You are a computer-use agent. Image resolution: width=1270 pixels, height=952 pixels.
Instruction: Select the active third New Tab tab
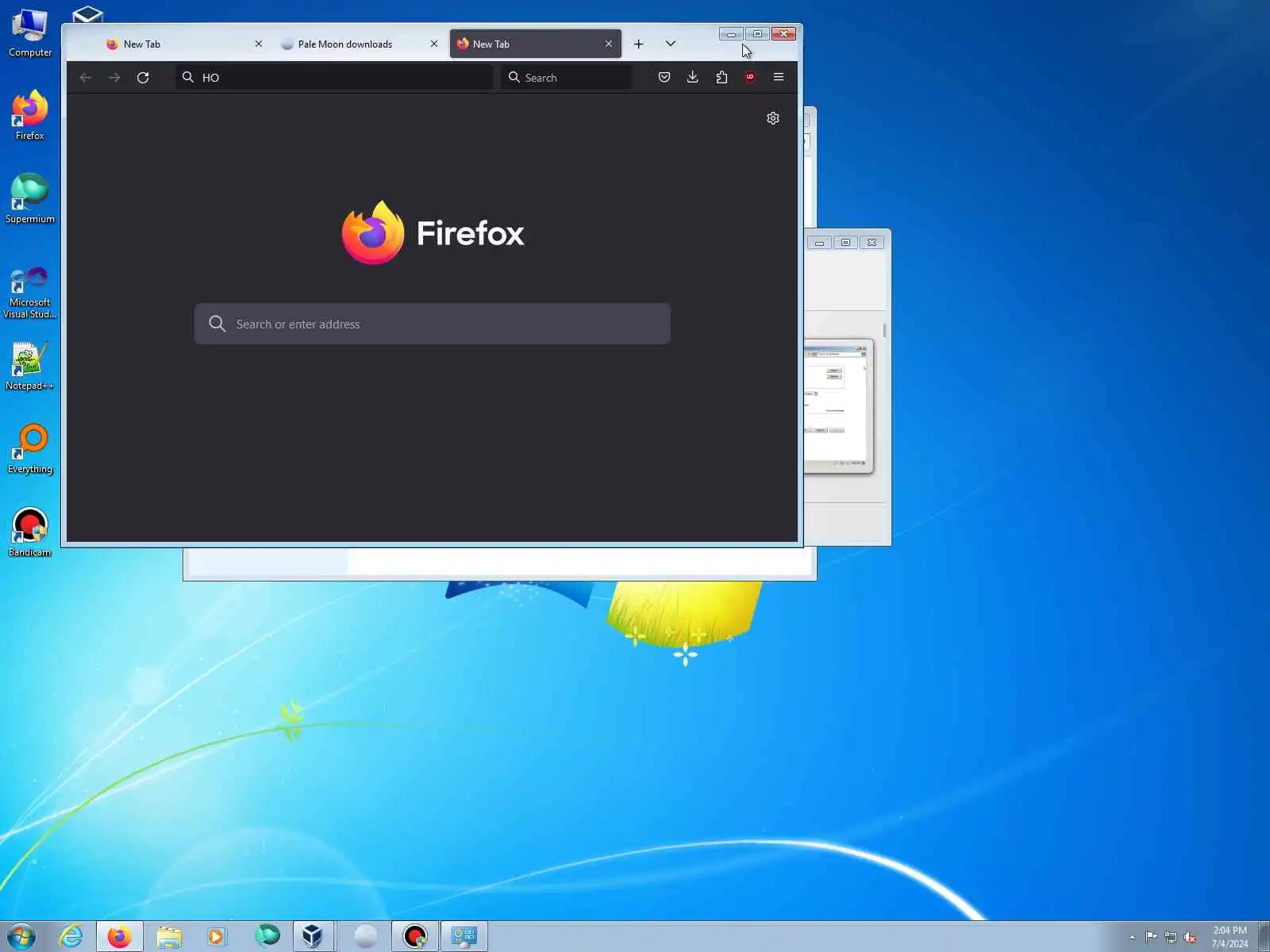coord(535,44)
